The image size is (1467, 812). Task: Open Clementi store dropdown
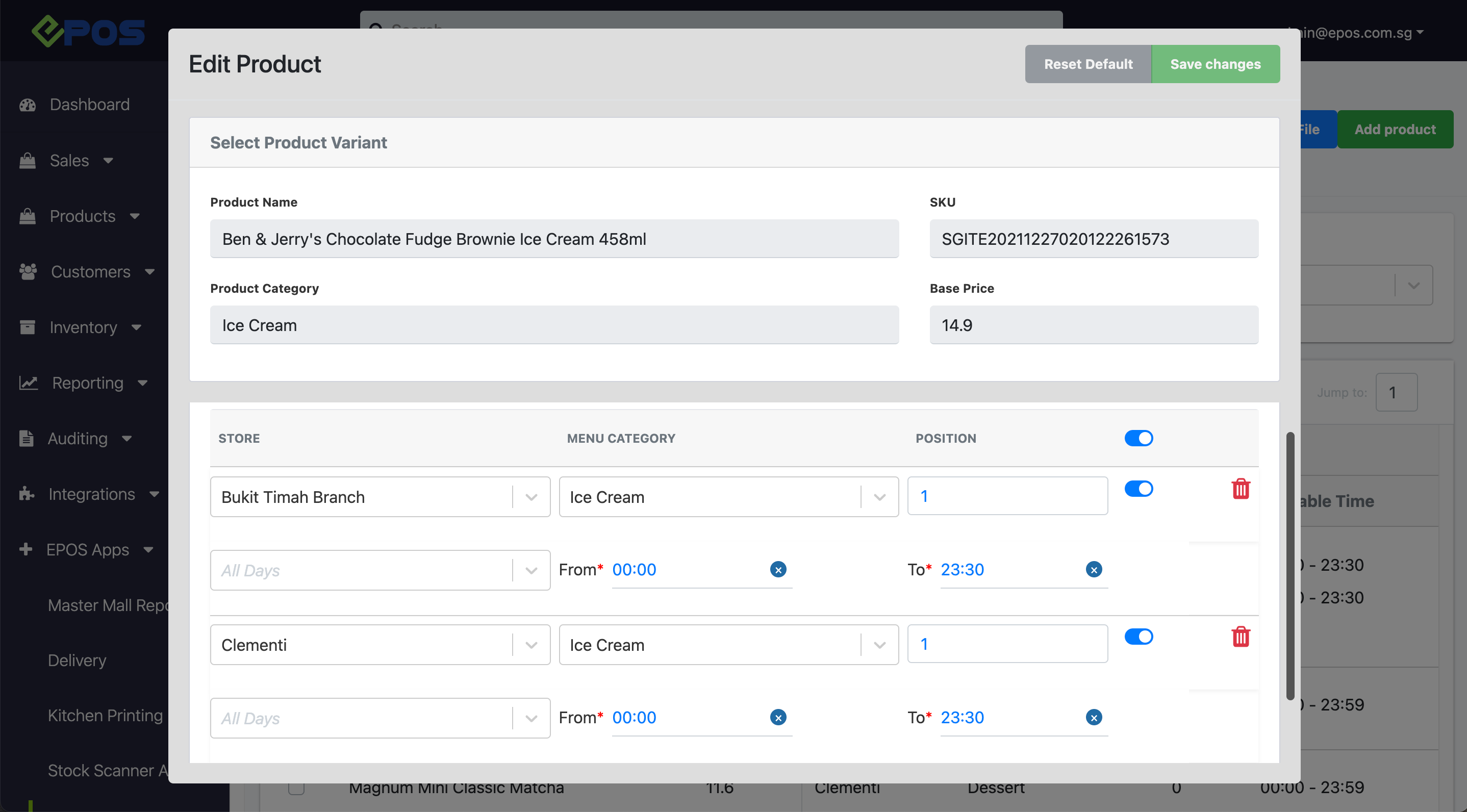coord(380,645)
